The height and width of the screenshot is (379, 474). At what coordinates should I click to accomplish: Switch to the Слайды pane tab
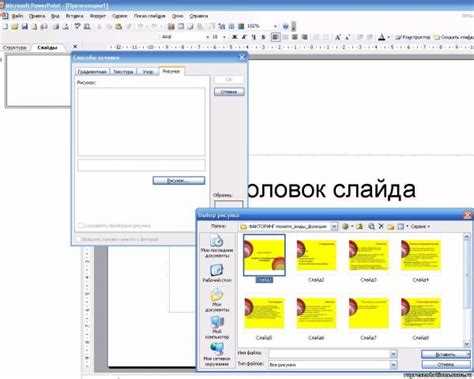[47, 47]
